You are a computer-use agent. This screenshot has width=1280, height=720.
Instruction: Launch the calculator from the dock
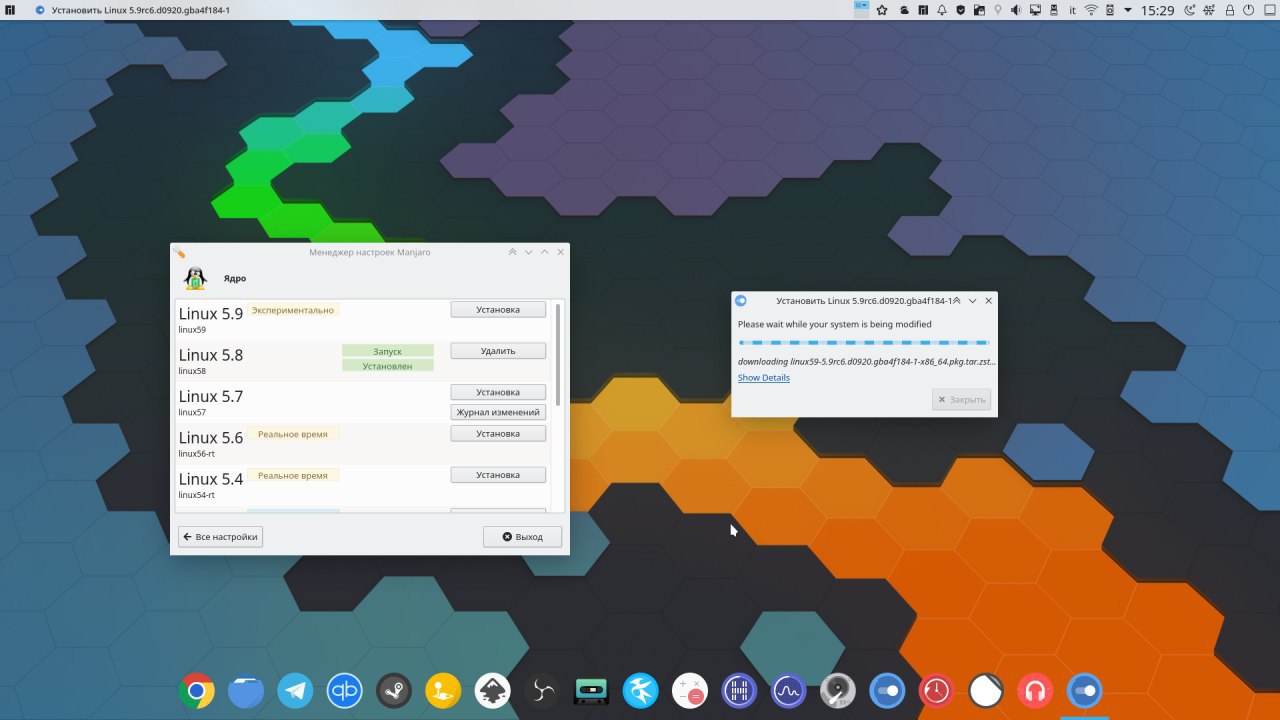[690, 690]
